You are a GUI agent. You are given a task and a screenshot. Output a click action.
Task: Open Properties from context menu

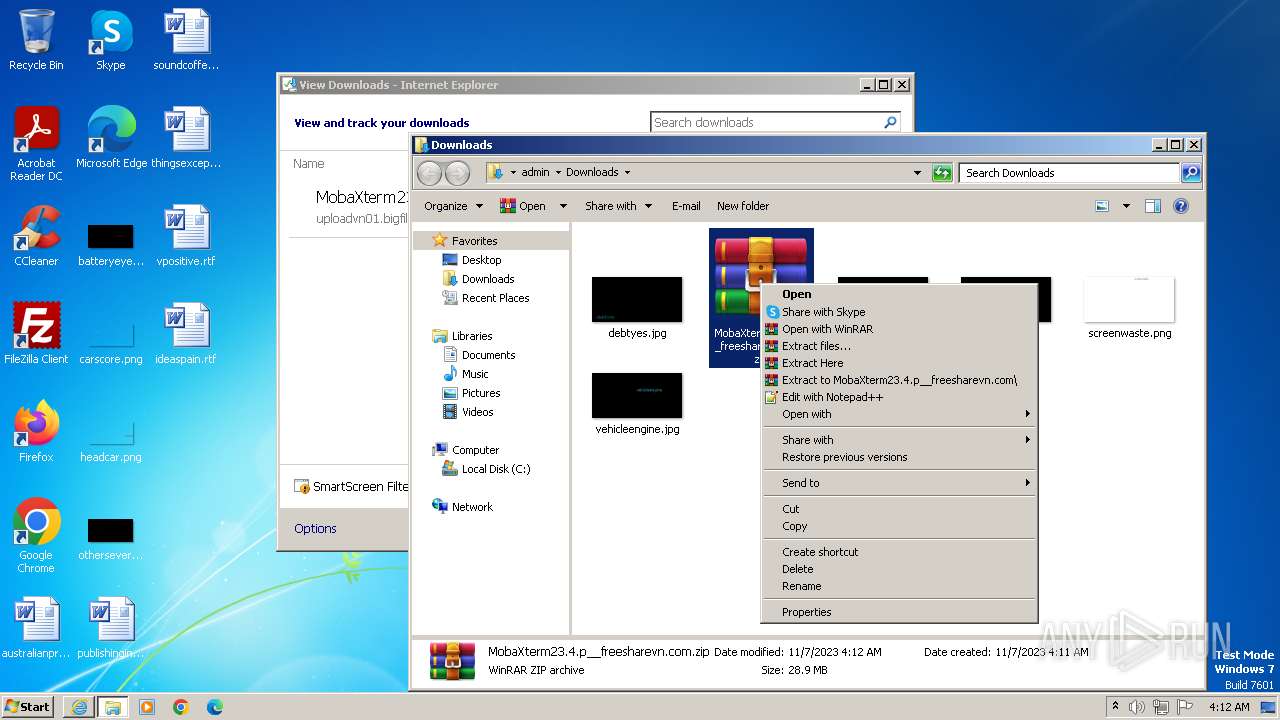(x=899, y=612)
